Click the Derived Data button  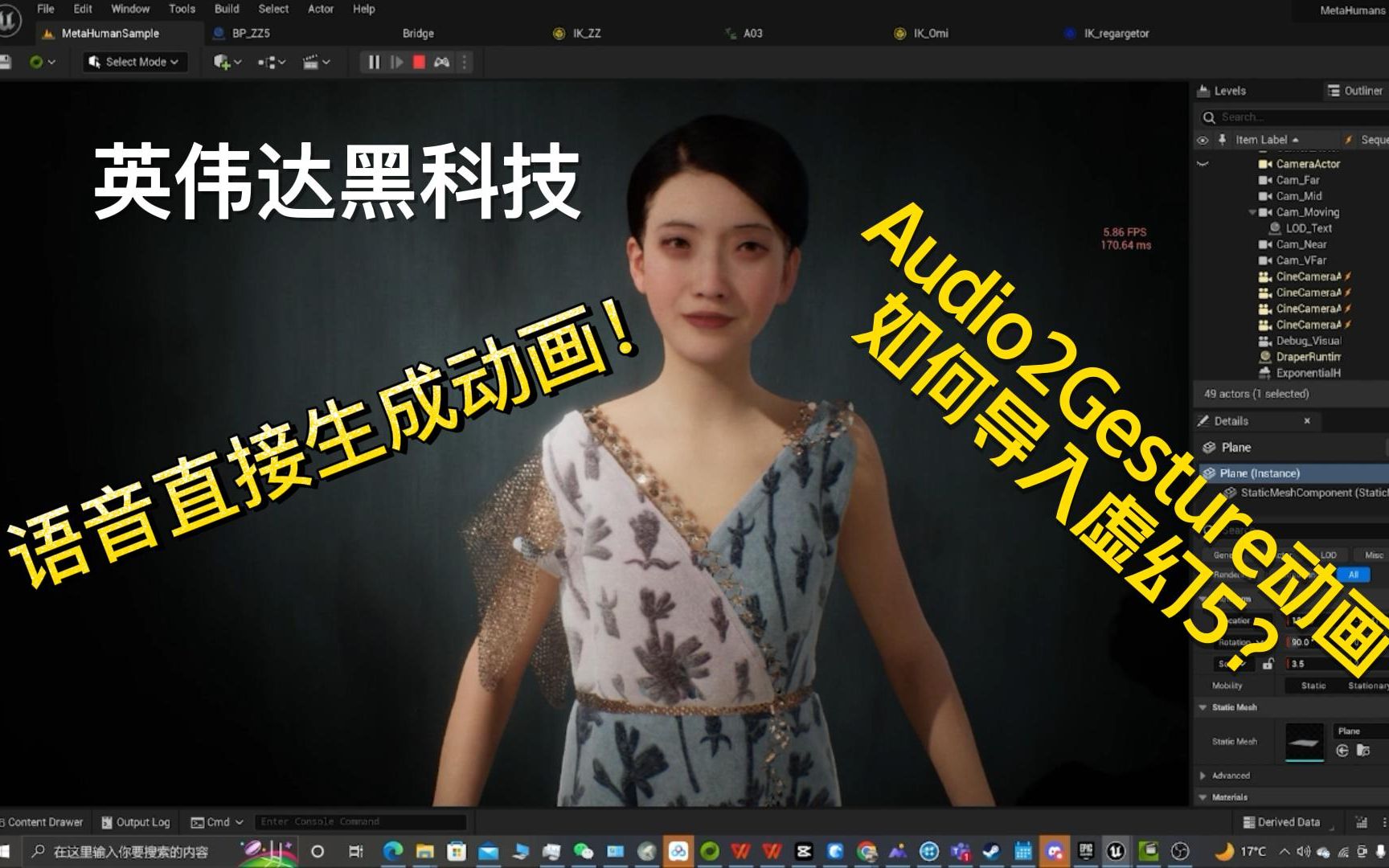pyautogui.click(x=1281, y=822)
